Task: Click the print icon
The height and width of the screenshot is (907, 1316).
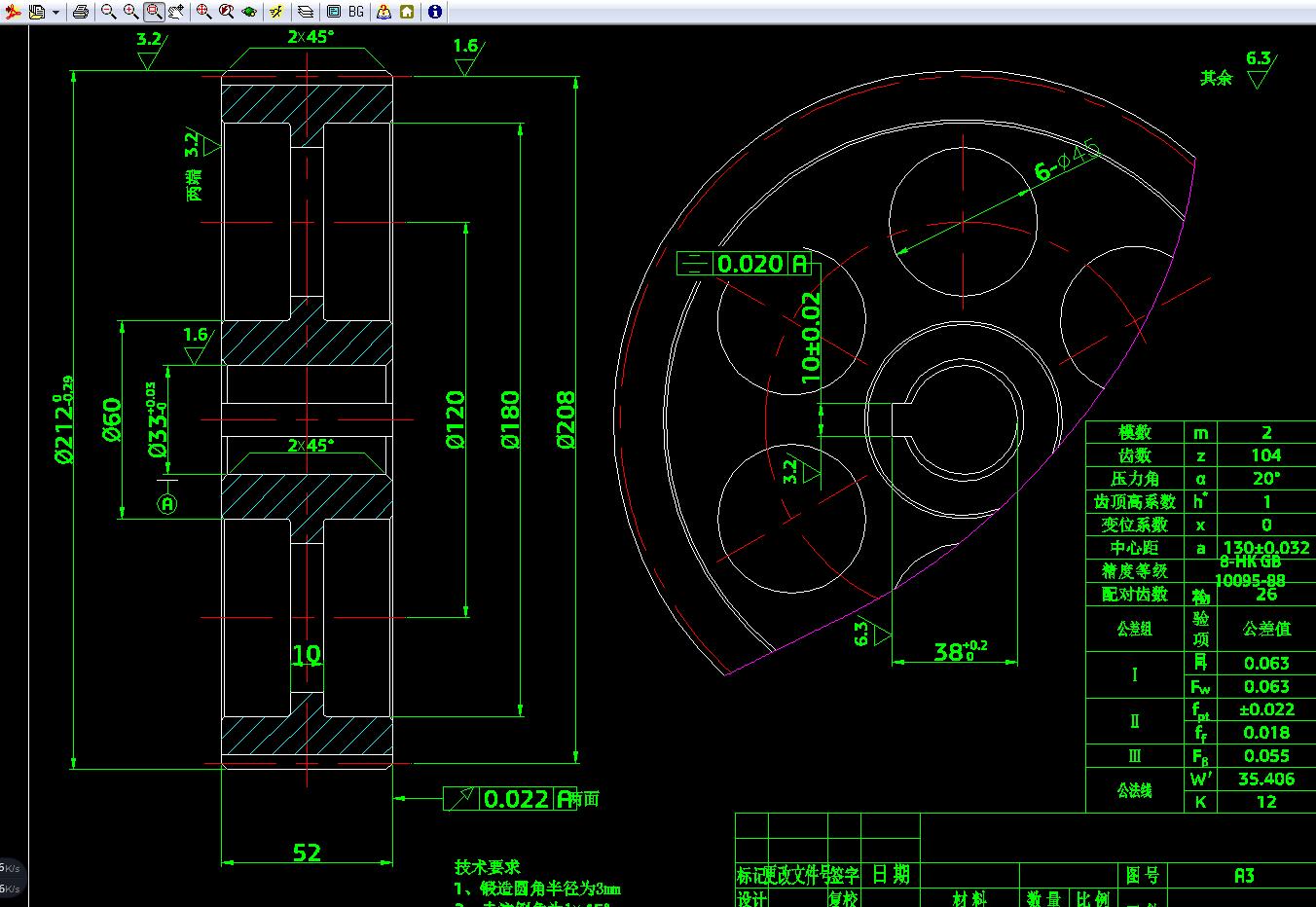Action: point(81,12)
